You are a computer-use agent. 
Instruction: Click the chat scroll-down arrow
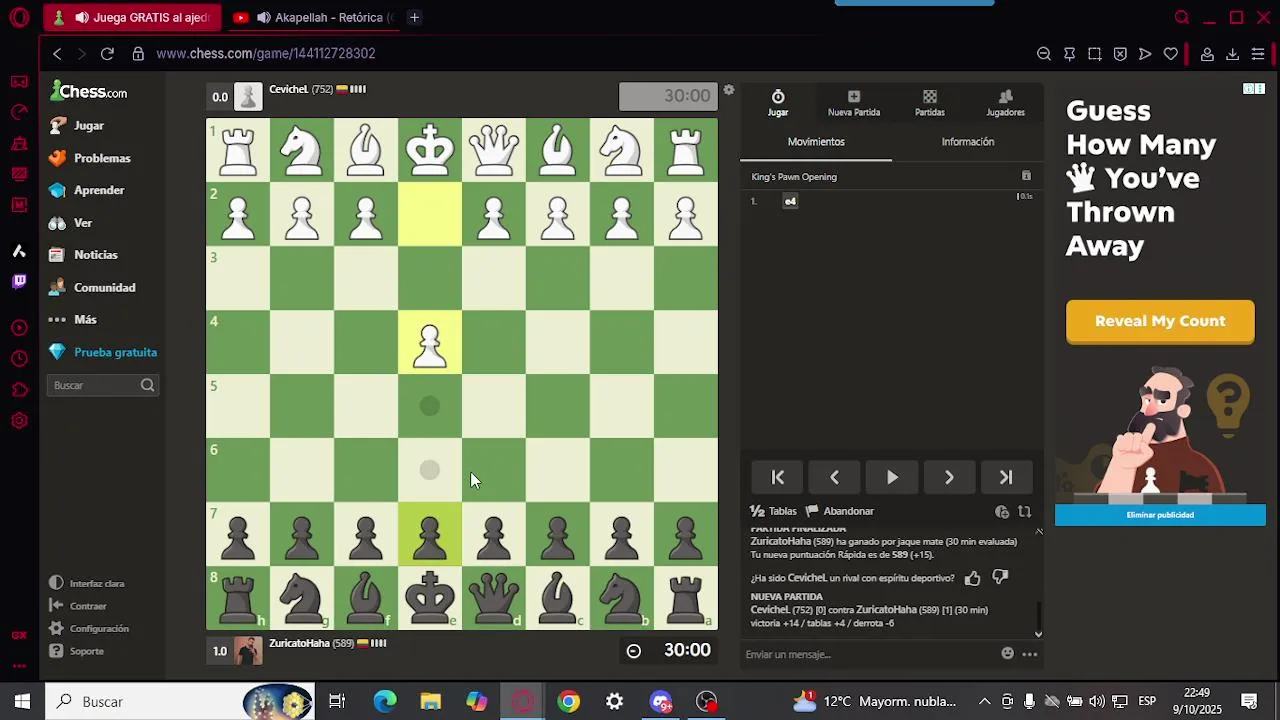pos(1038,633)
